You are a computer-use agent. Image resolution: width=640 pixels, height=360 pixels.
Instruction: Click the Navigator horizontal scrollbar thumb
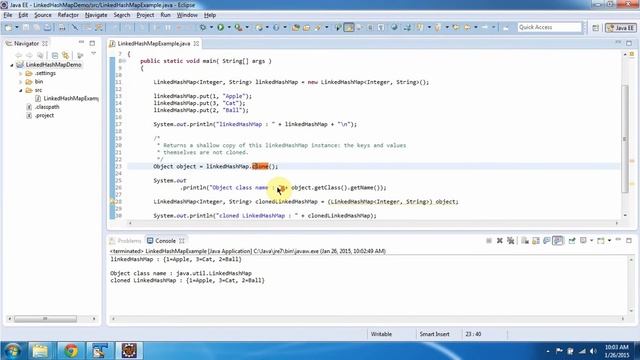tap(45, 319)
